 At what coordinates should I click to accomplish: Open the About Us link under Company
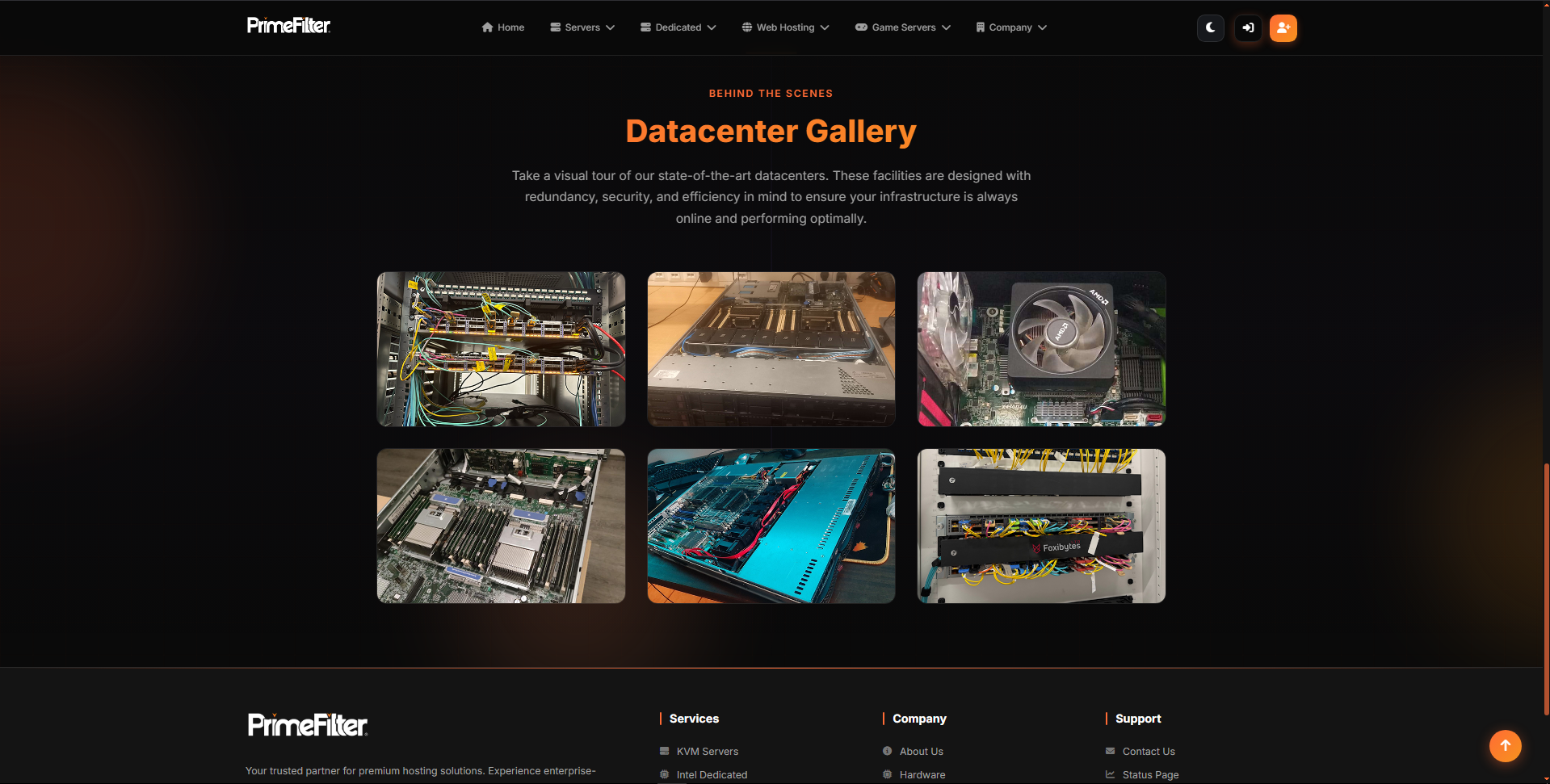921,751
